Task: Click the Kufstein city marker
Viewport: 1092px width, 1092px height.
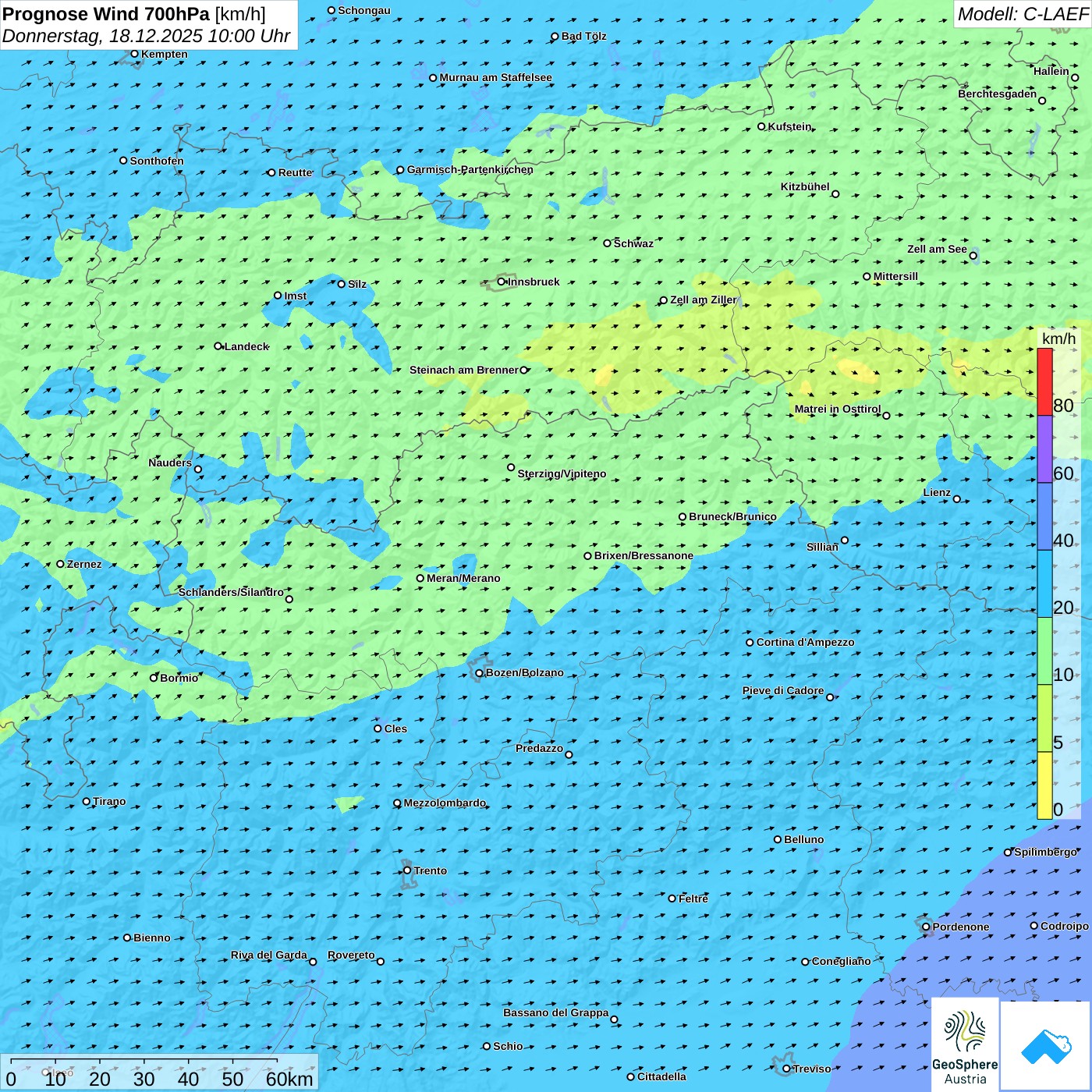Action: (x=762, y=126)
